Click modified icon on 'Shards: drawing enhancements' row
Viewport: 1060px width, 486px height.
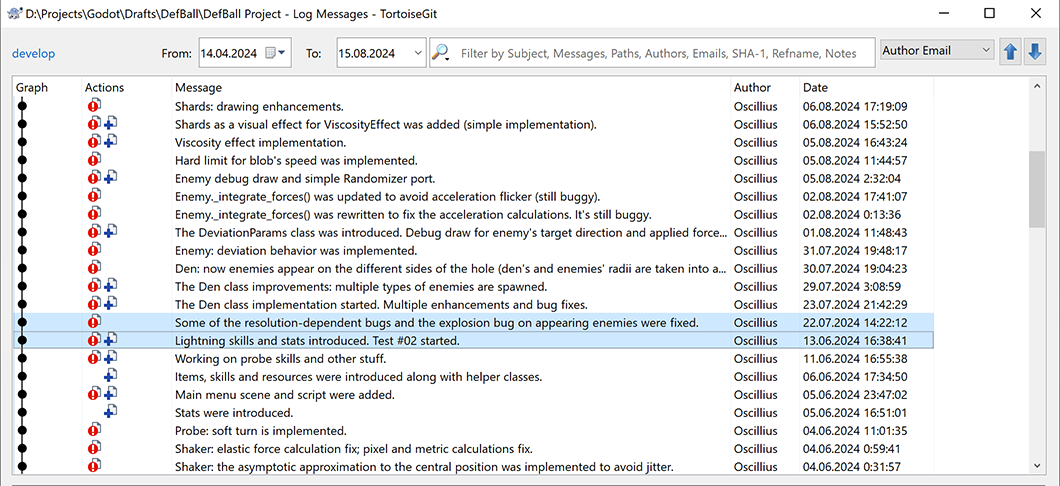point(94,105)
